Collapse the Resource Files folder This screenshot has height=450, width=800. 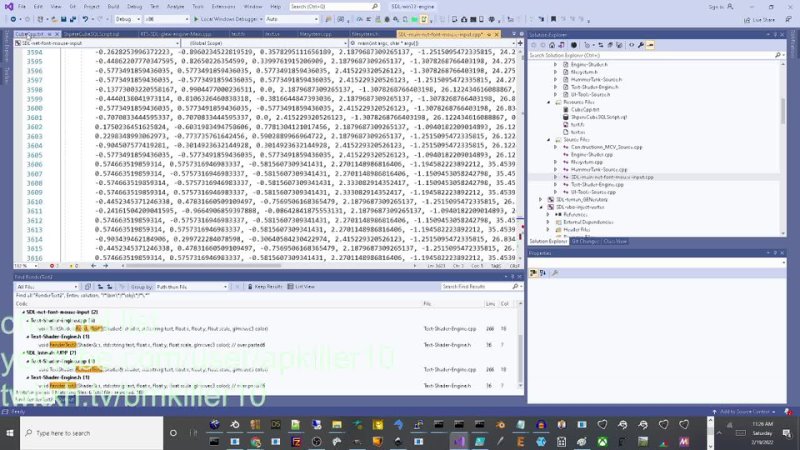(549, 102)
